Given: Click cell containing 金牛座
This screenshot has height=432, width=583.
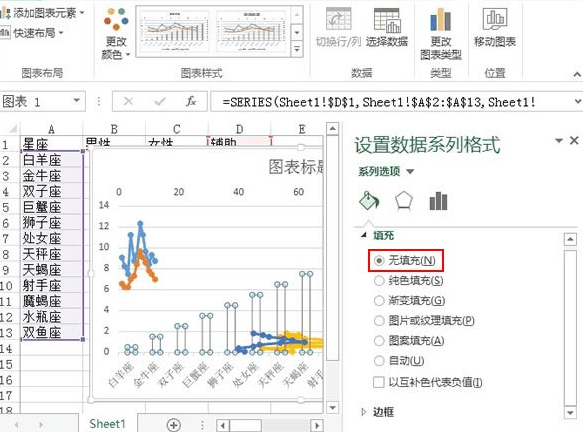Looking at the screenshot, I should pos(51,175).
